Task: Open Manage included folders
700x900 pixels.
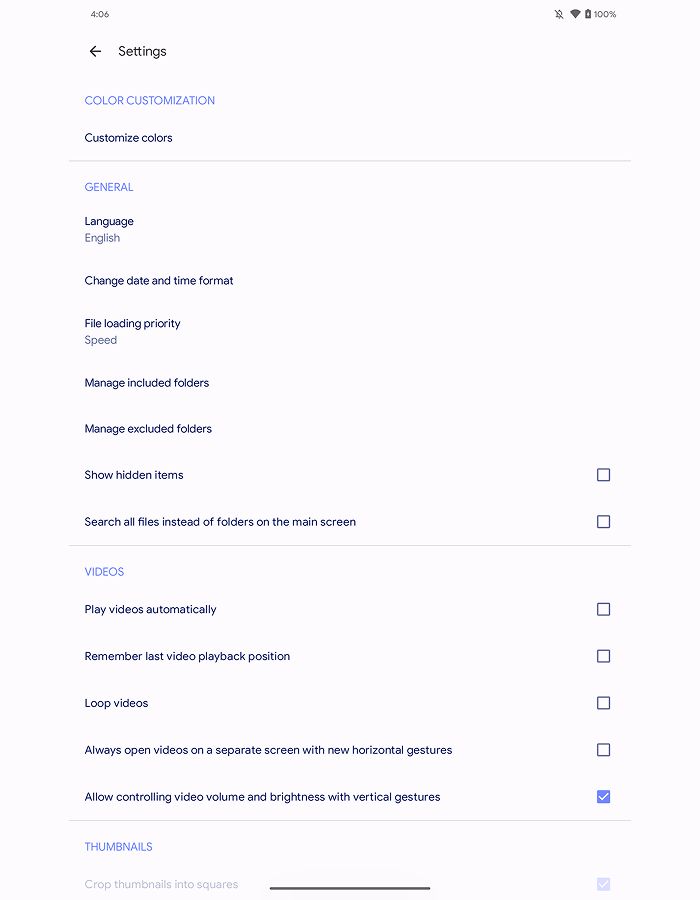Action: [147, 383]
